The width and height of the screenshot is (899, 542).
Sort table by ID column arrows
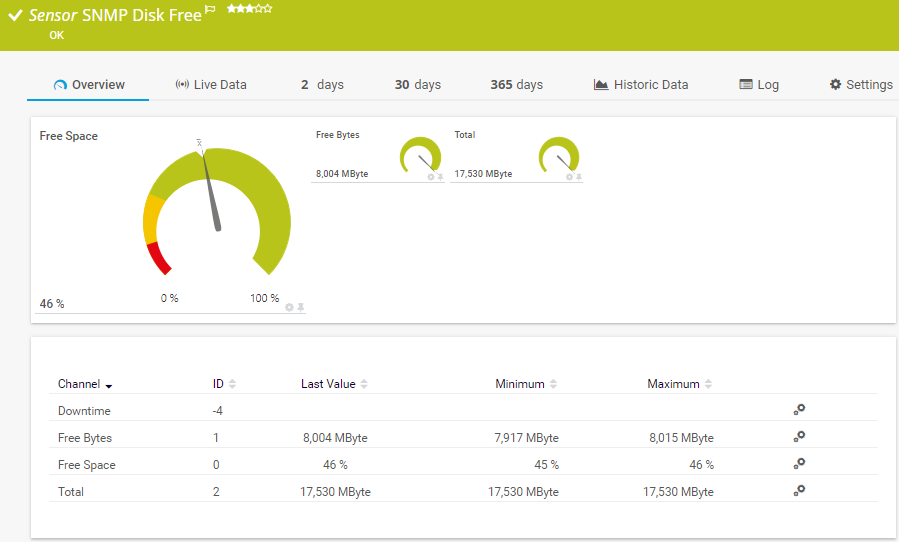pyautogui.click(x=232, y=384)
